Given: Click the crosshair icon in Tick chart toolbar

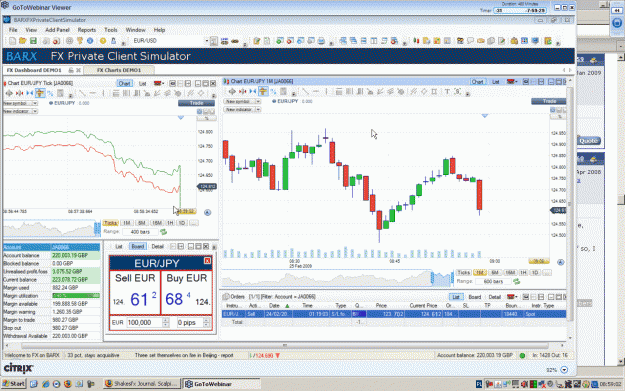Looking at the screenshot, I should point(9,93).
